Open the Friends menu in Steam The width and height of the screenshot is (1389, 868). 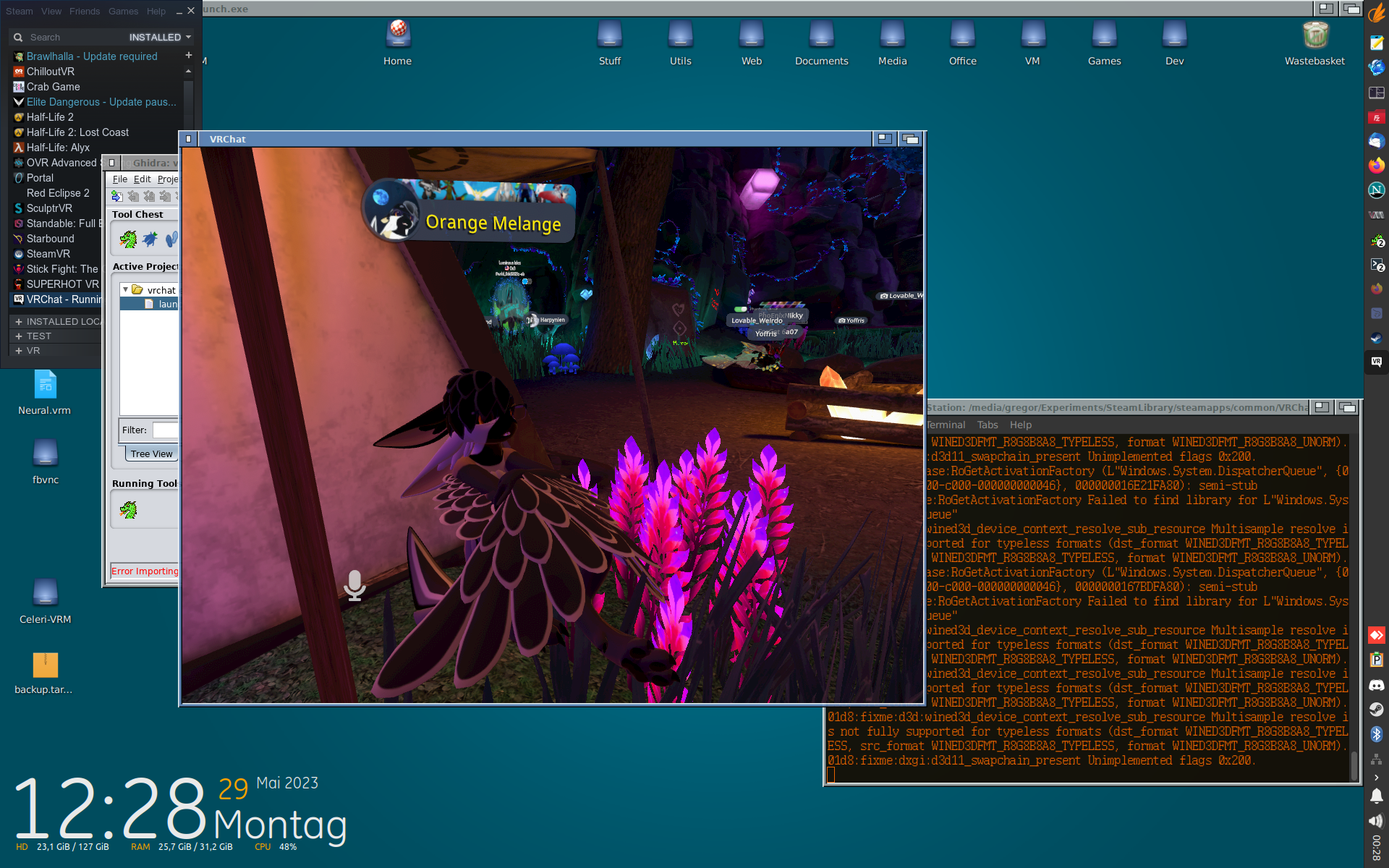85,11
